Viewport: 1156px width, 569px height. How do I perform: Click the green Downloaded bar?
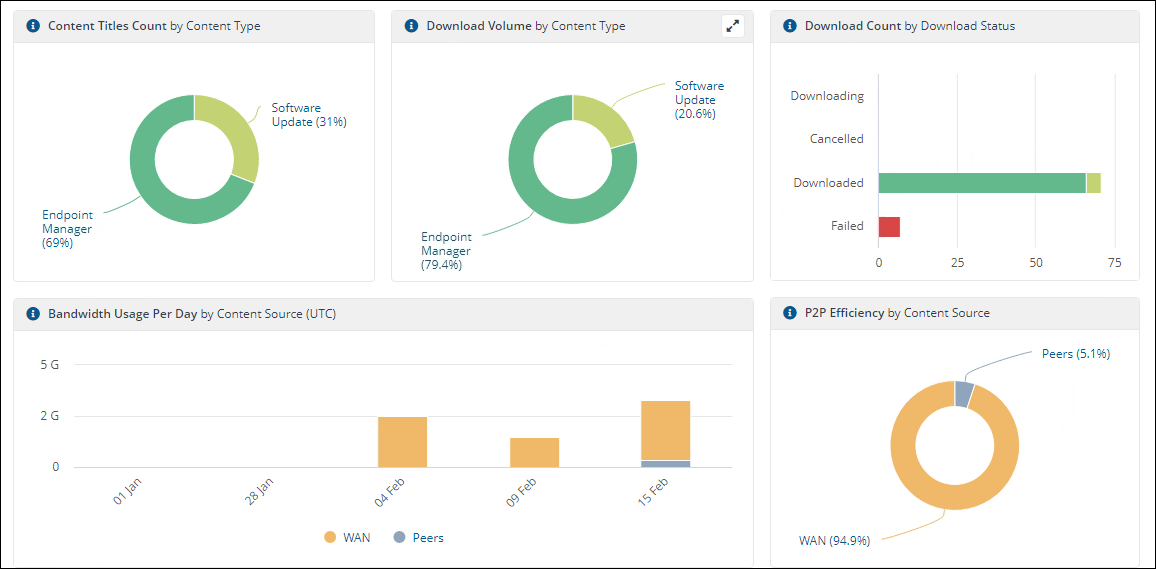pos(980,183)
